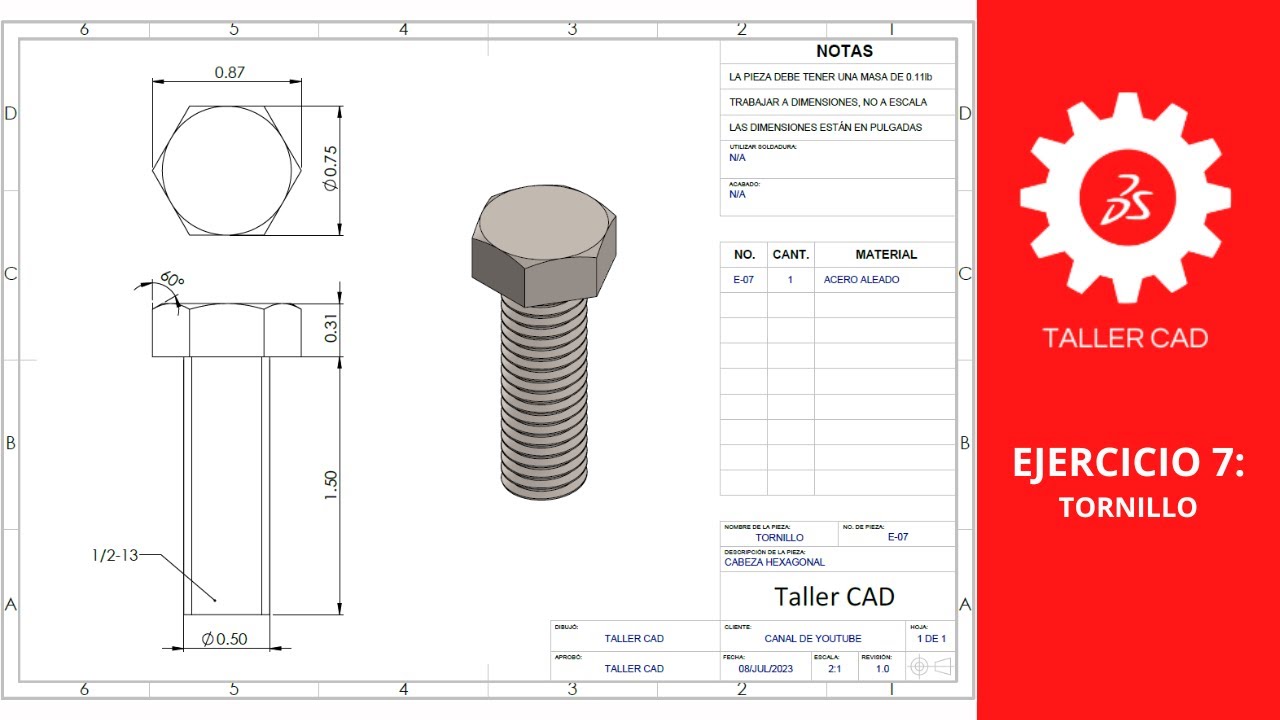Select the Ø0.50 shank diameter dimension
This screenshot has height=720, width=1280.
[225, 640]
